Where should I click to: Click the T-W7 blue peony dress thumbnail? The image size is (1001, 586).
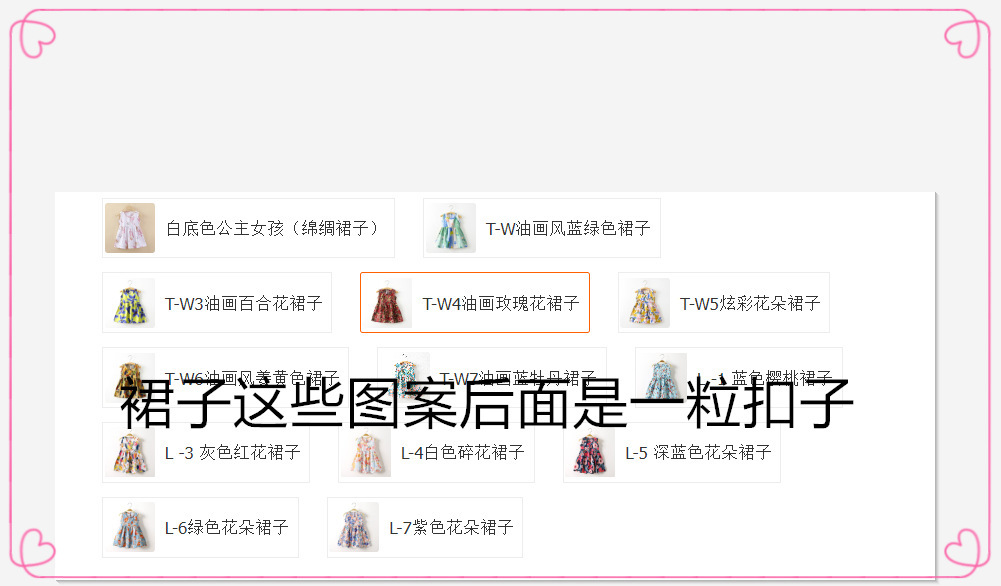(405, 377)
